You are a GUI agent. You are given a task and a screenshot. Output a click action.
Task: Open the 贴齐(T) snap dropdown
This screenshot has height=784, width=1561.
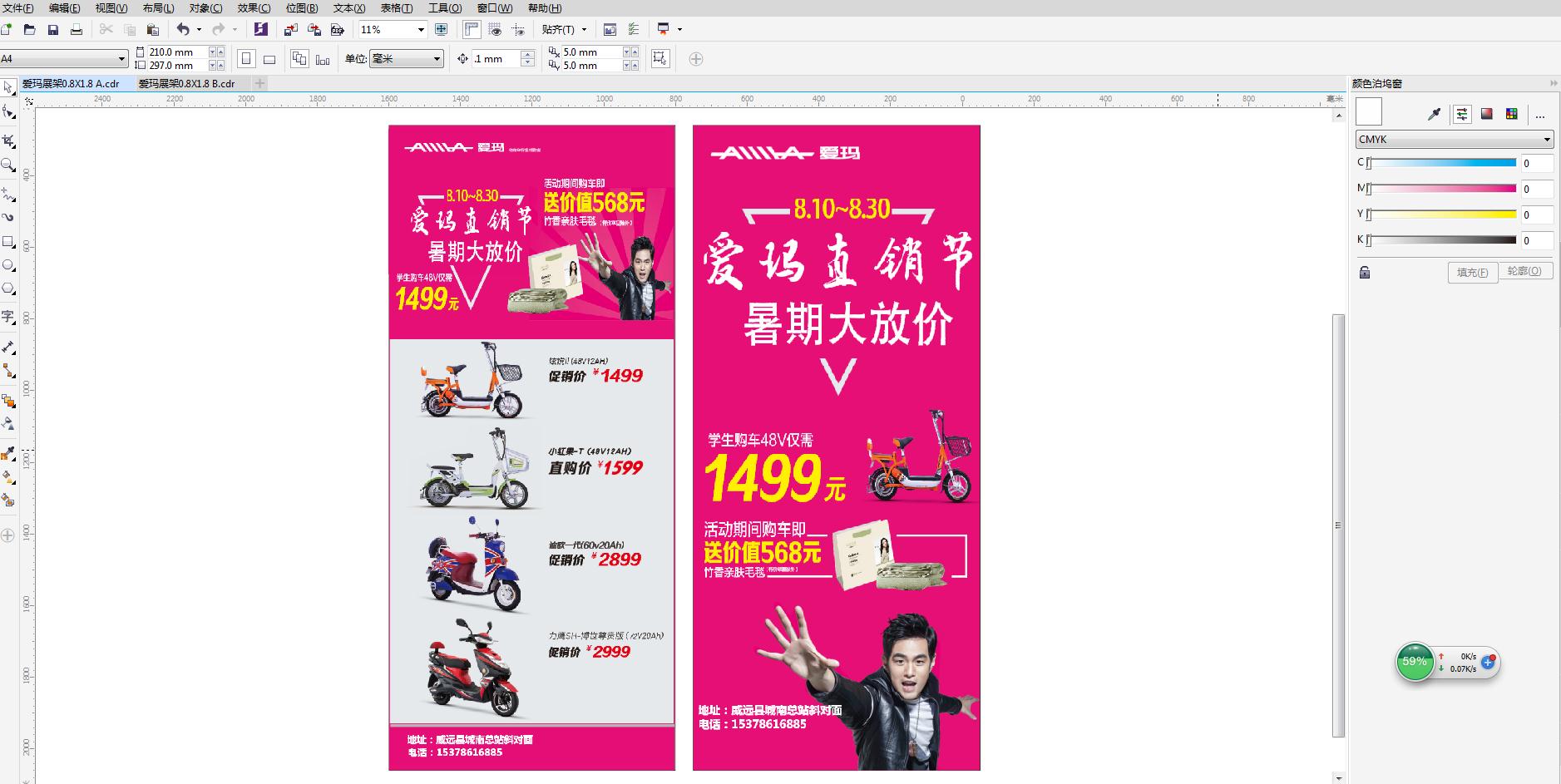coord(564,29)
